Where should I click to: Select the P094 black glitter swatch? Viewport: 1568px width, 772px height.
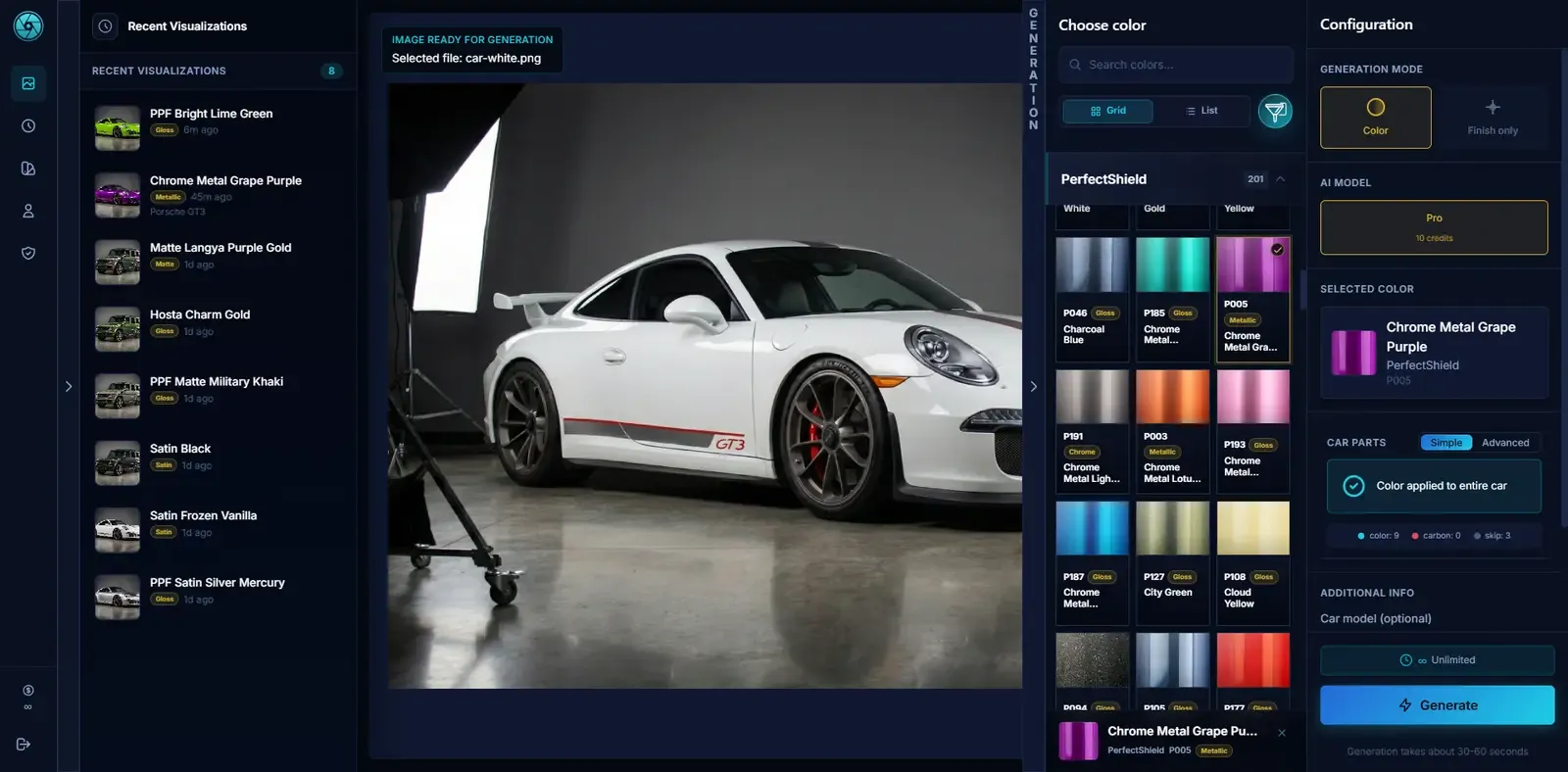1092,671
